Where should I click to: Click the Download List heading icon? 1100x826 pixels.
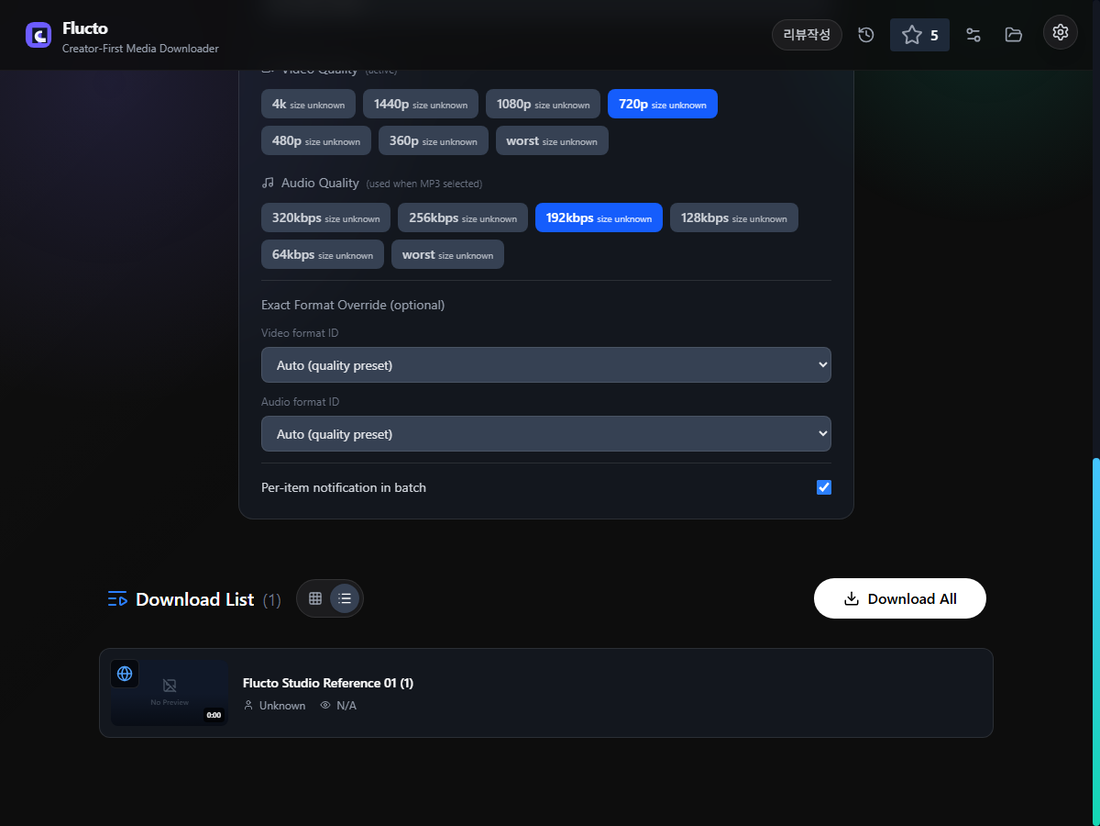117,599
